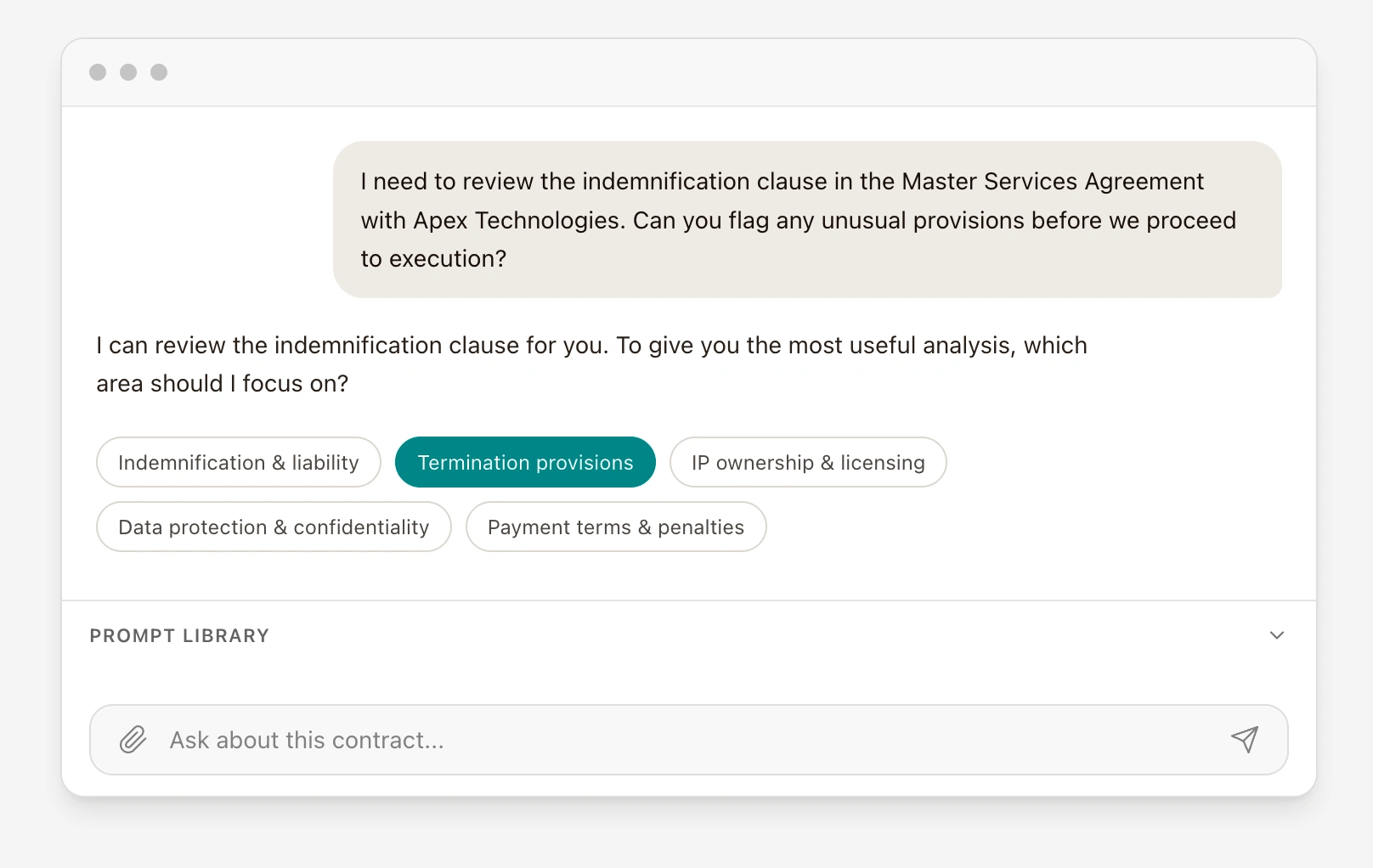The height and width of the screenshot is (868, 1373).
Task: Click the paperclip attach file icon
Action: (133, 740)
